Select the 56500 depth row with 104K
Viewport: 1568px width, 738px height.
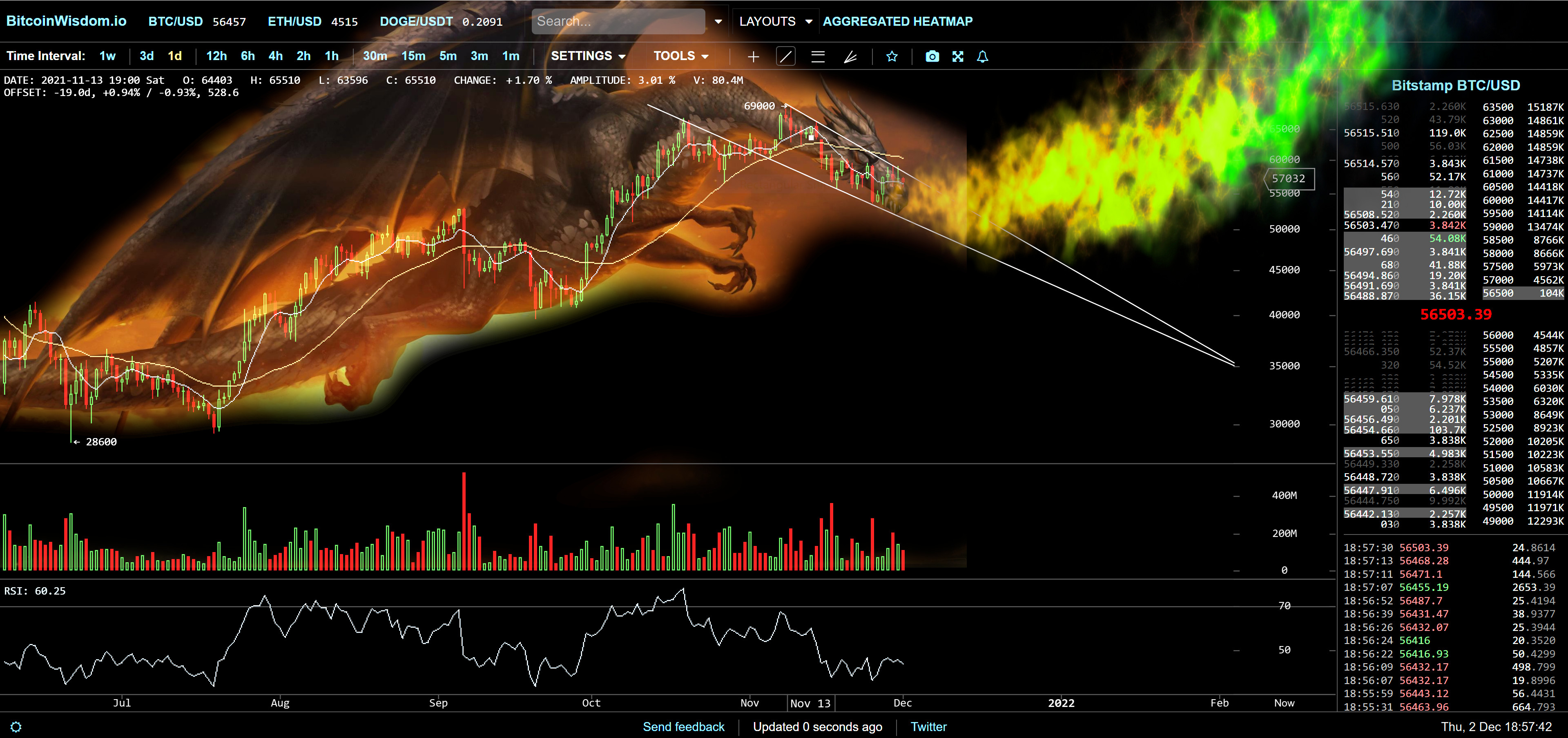(1523, 293)
